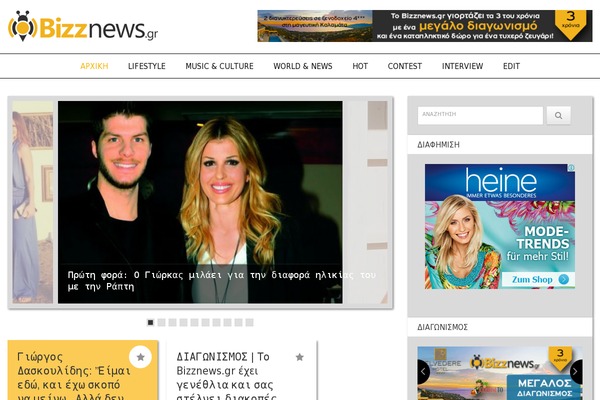Viewport: 600px width, 400px height.
Task: Open the ΜΕΓΑΛΟΣ ΔΙΑΓΩΝΙΣΜΟΣ sidebar banner
Action: point(500,373)
